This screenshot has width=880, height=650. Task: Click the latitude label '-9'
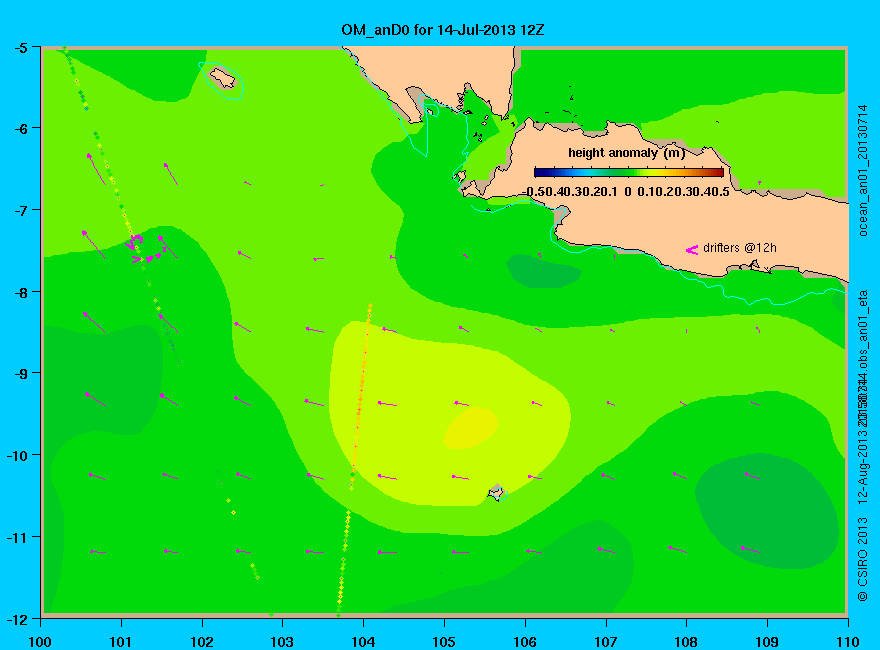(20, 374)
